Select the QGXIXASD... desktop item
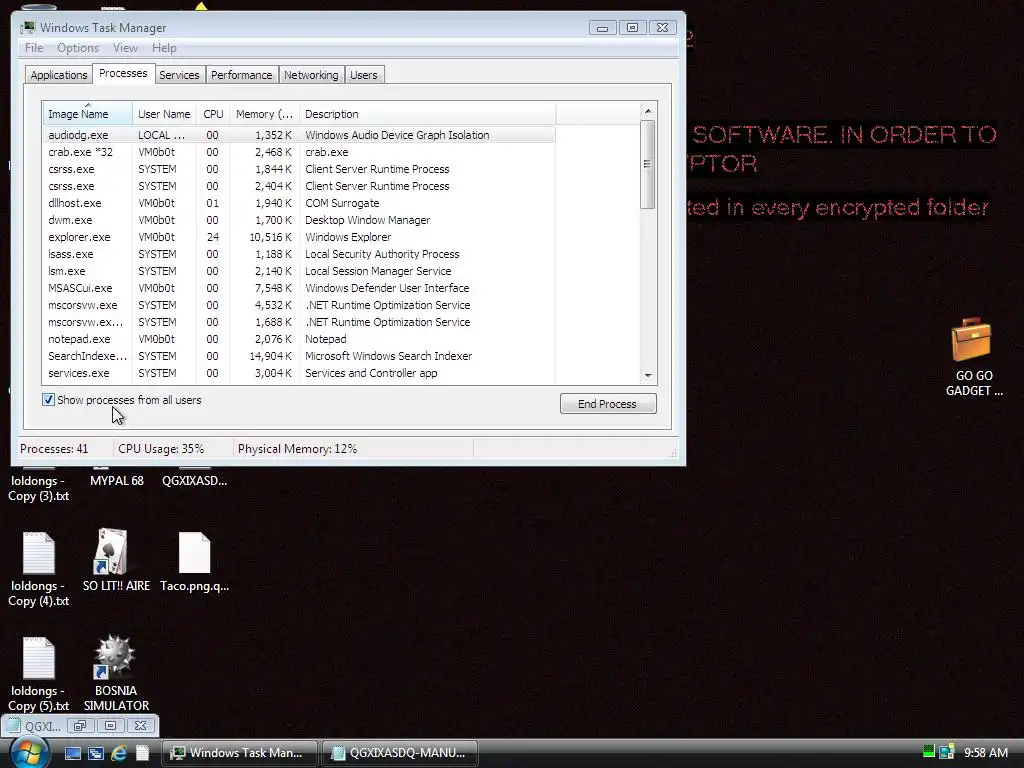This screenshot has height=768, width=1024. pyautogui.click(x=195, y=481)
